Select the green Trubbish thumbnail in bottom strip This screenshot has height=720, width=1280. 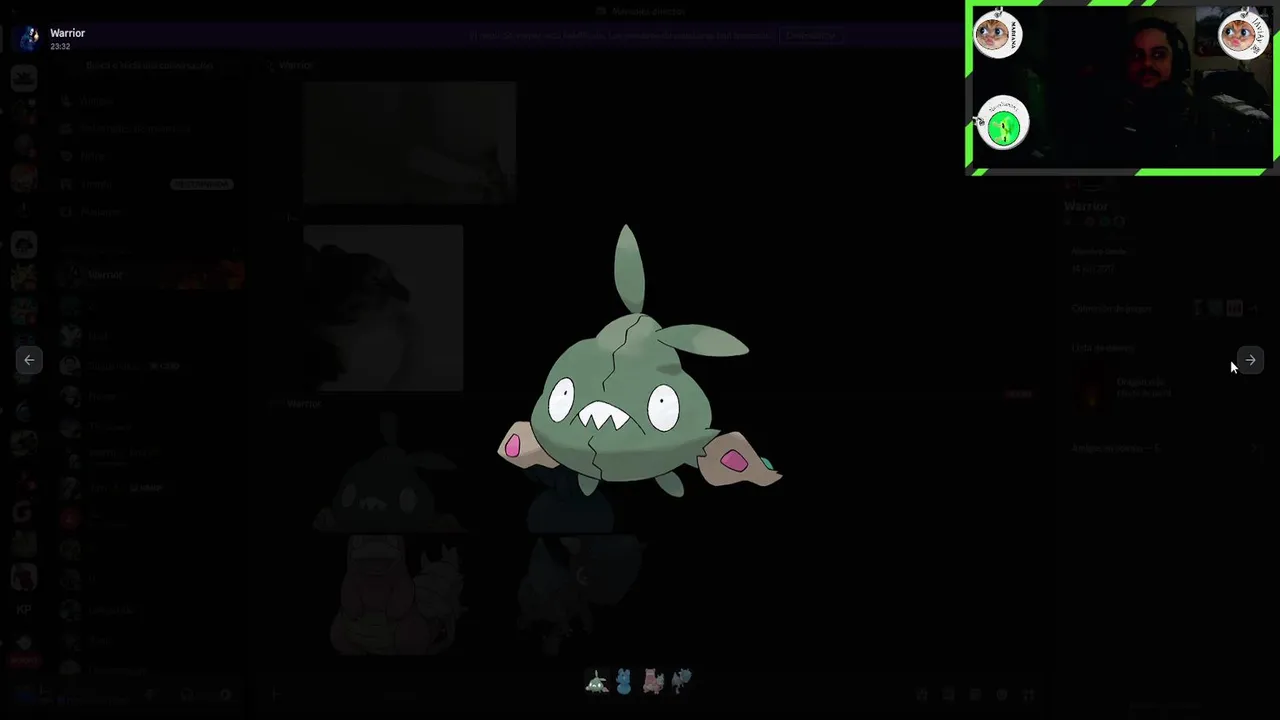click(597, 682)
